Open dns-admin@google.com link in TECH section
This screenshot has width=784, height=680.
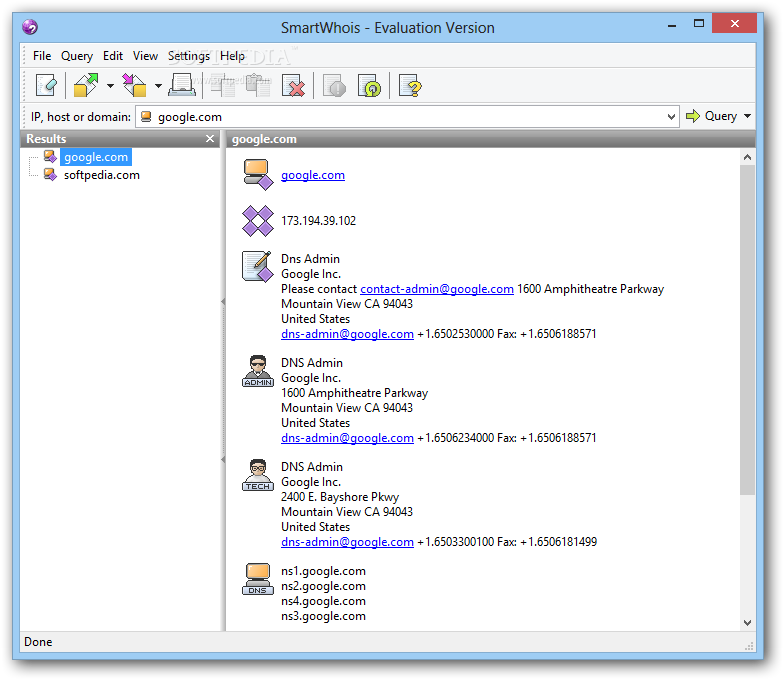coord(348,542)
